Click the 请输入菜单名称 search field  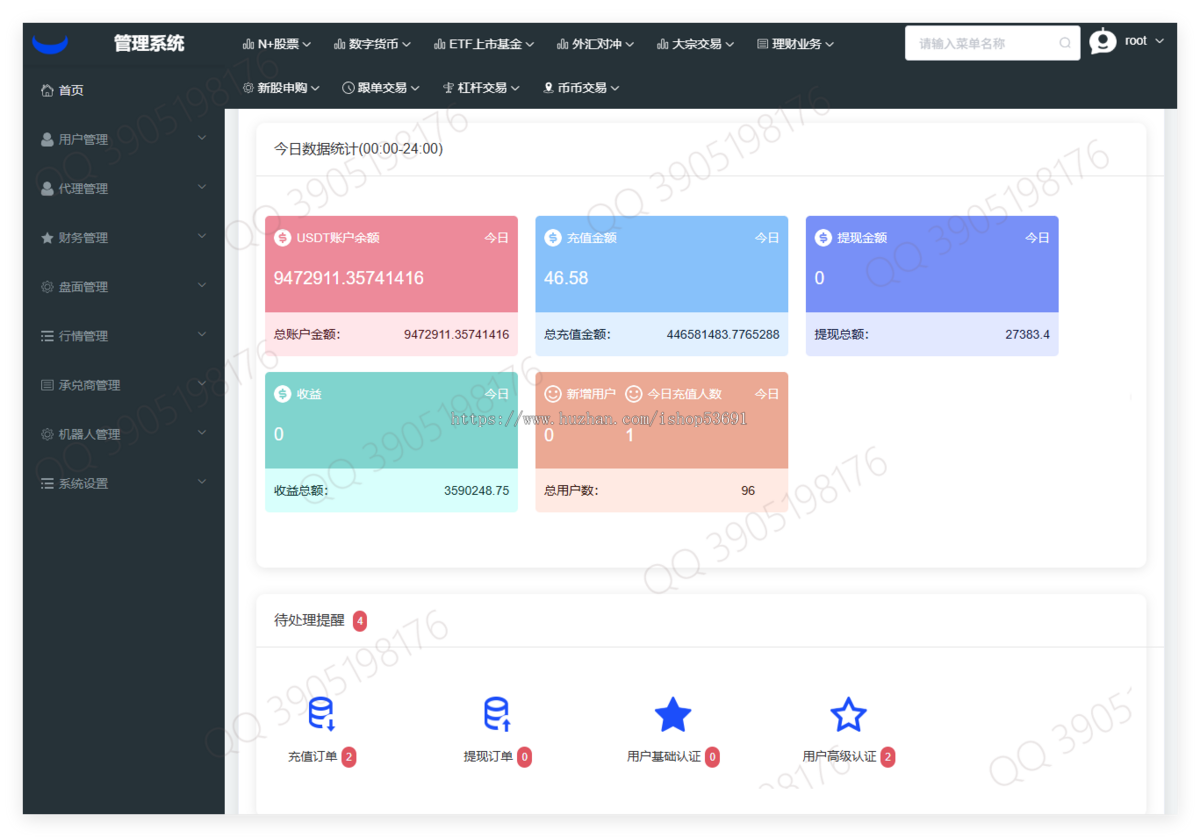point(992,43)
